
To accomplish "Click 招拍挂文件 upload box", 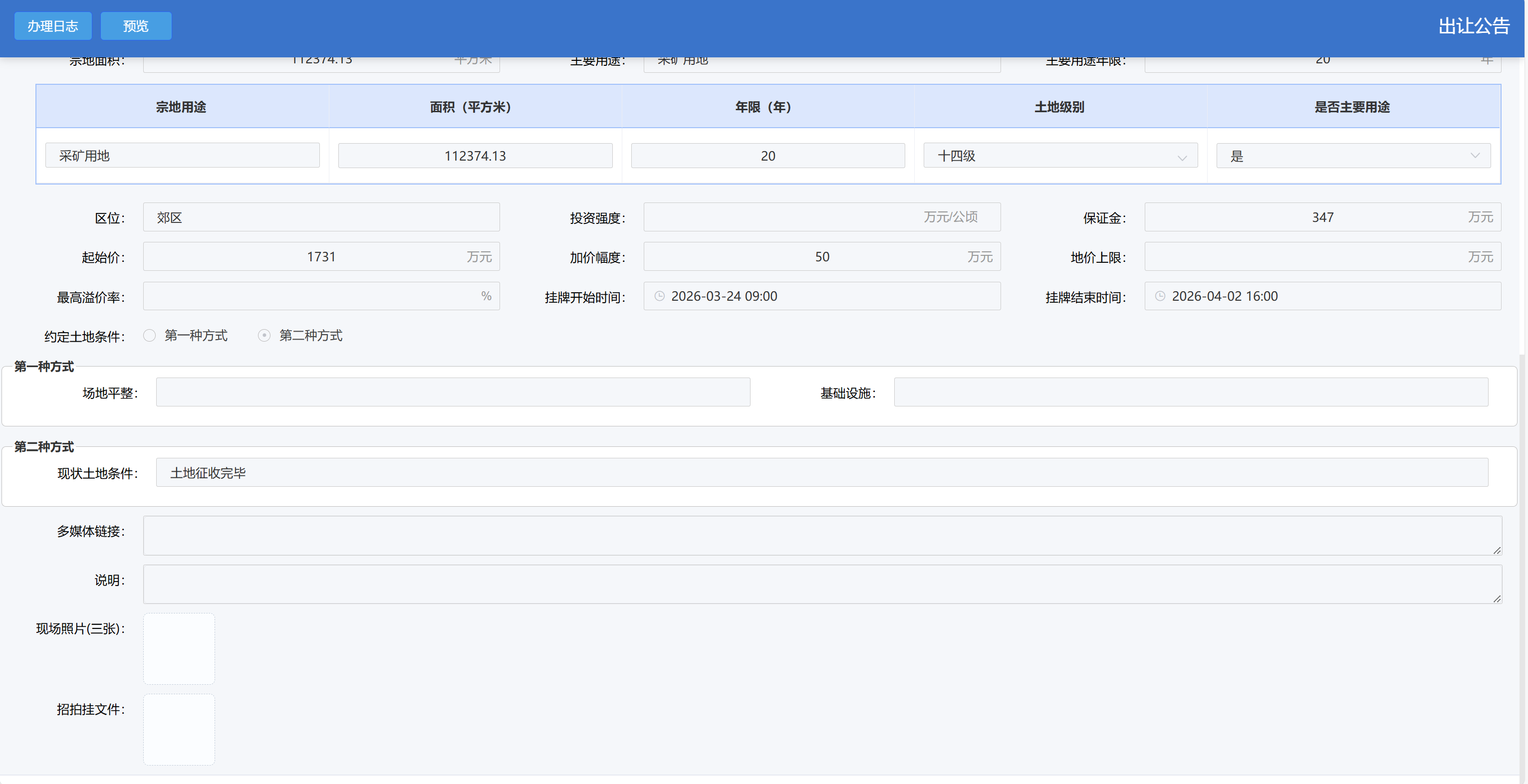I will click(x=179, y=730).
